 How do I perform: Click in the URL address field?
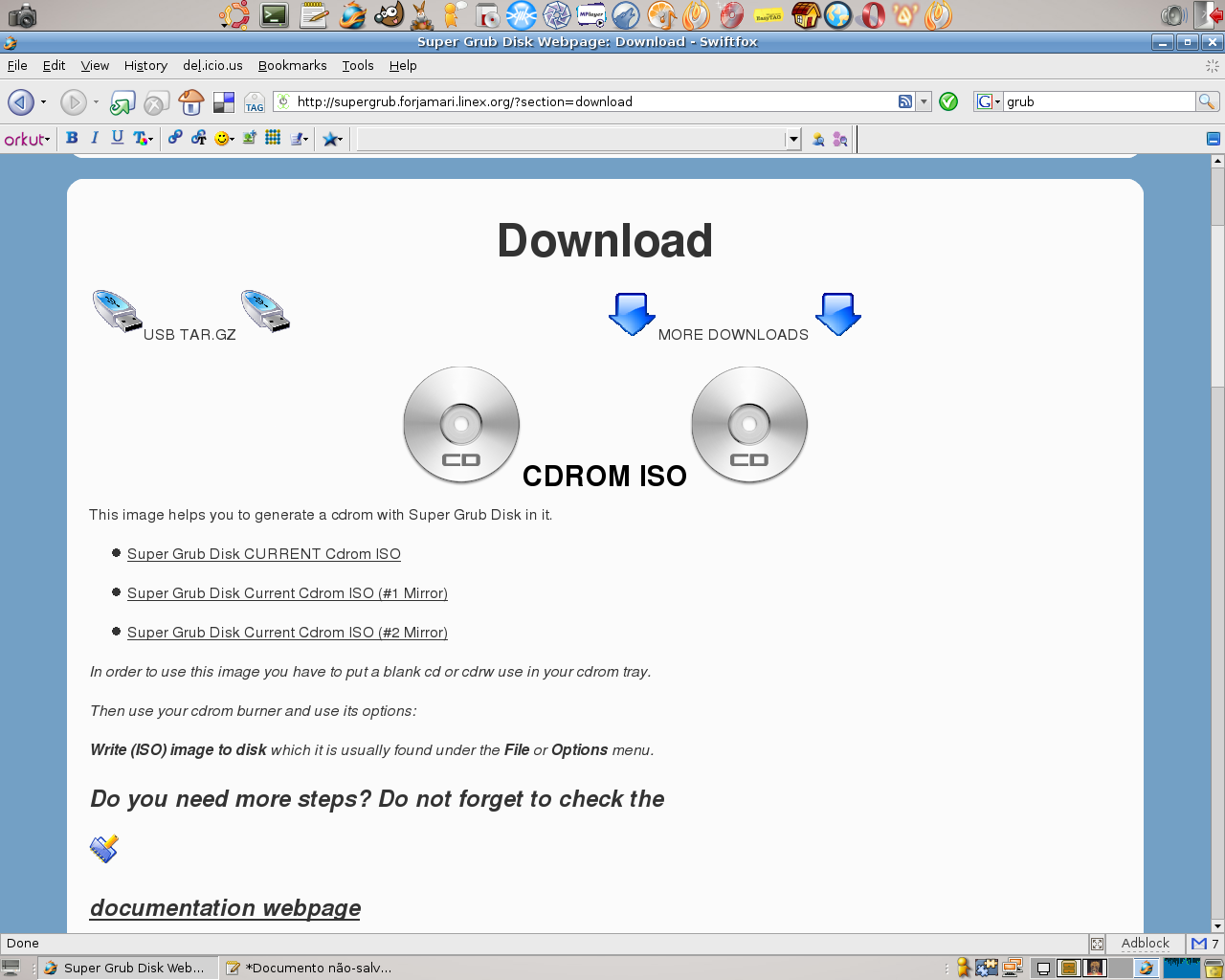click(593, 101)
